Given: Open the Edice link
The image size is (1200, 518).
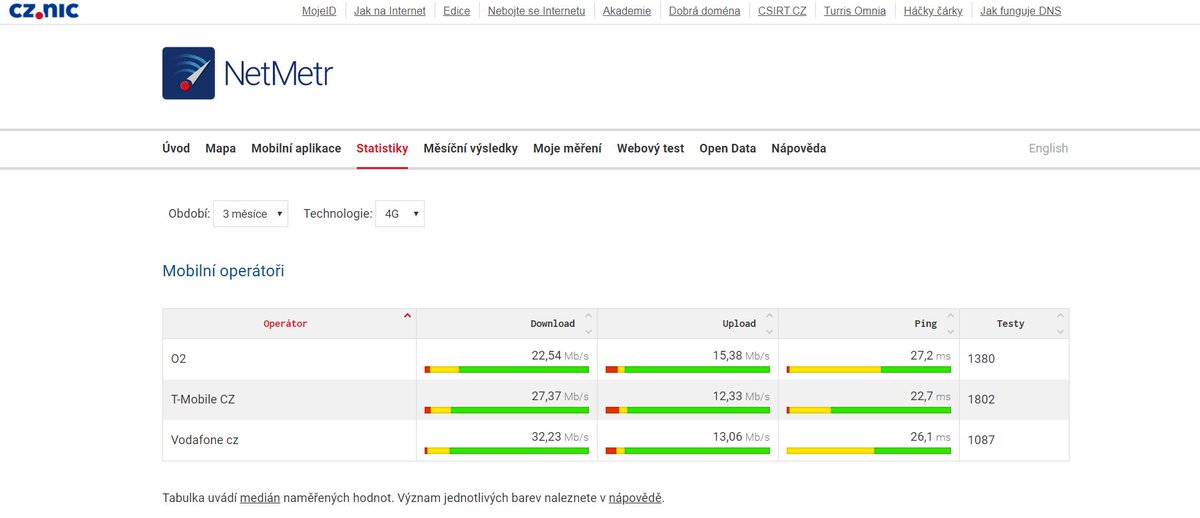Looking at the screenshot, I should point(457,11).
